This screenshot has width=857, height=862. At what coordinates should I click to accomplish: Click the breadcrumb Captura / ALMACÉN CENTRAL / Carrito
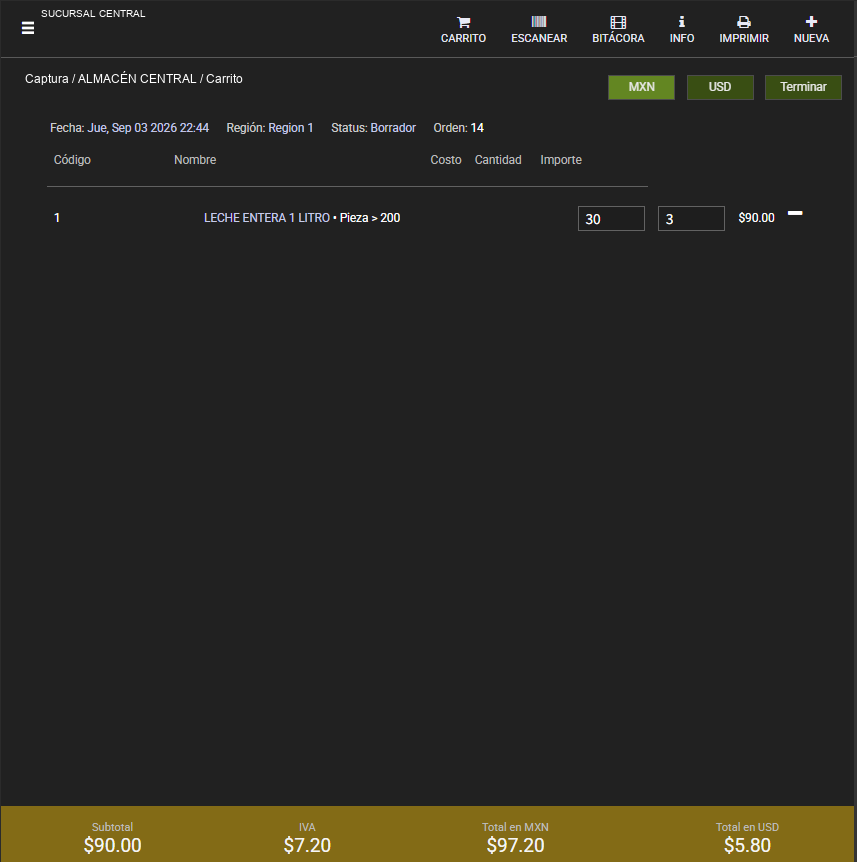pos(134,79)
